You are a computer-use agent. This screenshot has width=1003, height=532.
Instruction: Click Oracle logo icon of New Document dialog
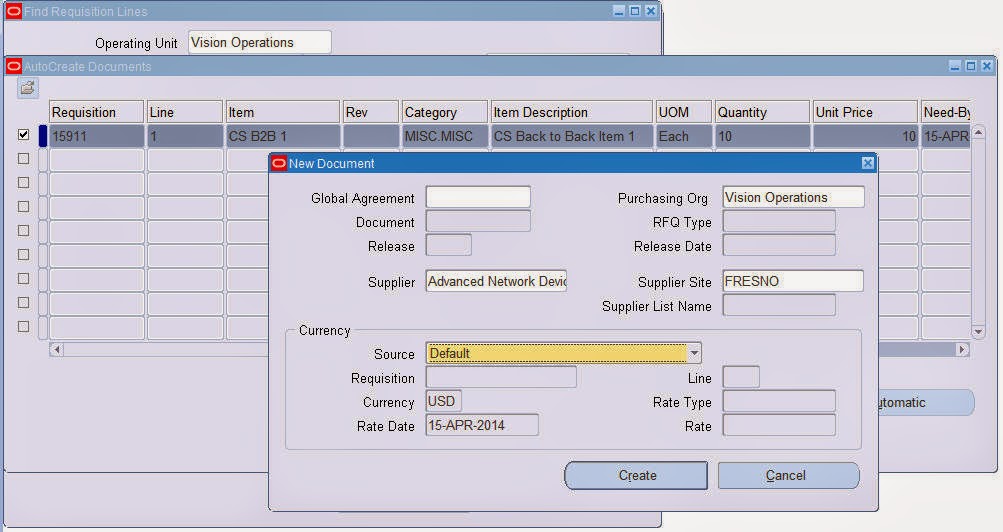[x=279, y=163]
